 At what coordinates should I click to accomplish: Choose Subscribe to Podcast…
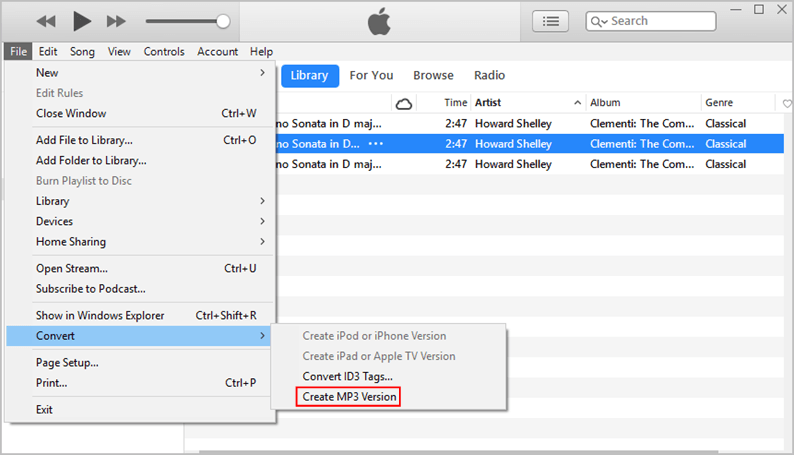[x=140, y=288]
